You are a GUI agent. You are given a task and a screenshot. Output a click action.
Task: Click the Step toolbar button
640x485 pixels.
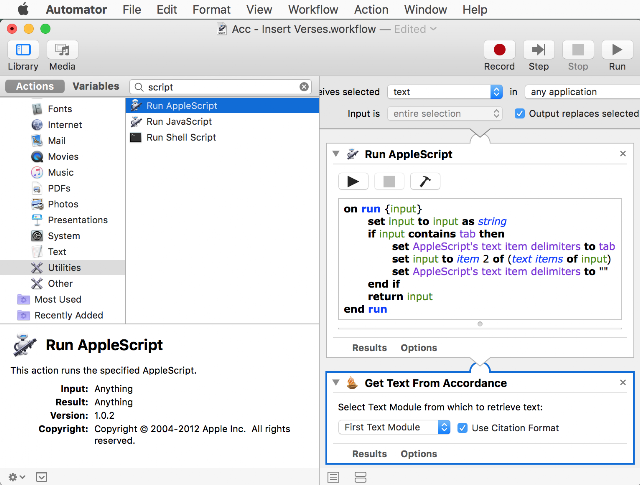tap(538, 50)
